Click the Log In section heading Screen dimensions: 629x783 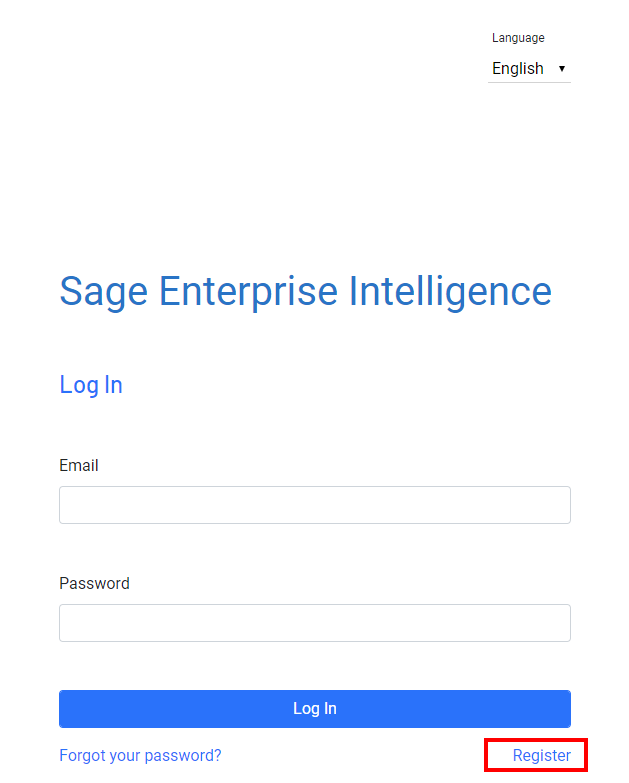[x=91, y=385]
